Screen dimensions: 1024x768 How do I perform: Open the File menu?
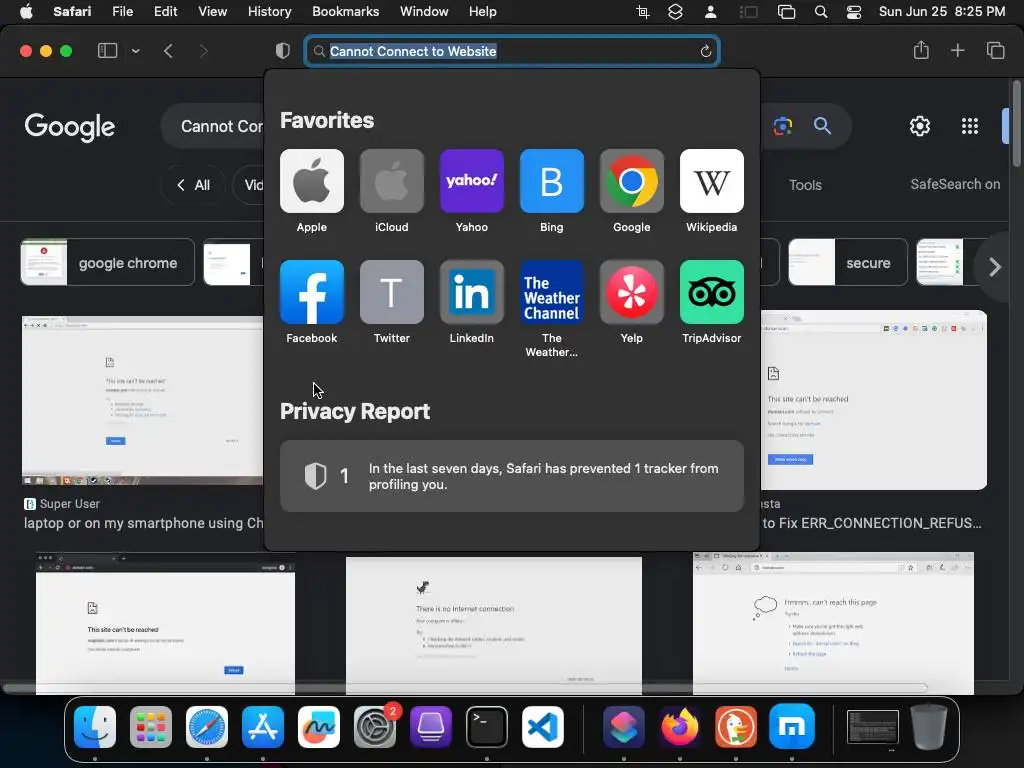tap(122, 12)
